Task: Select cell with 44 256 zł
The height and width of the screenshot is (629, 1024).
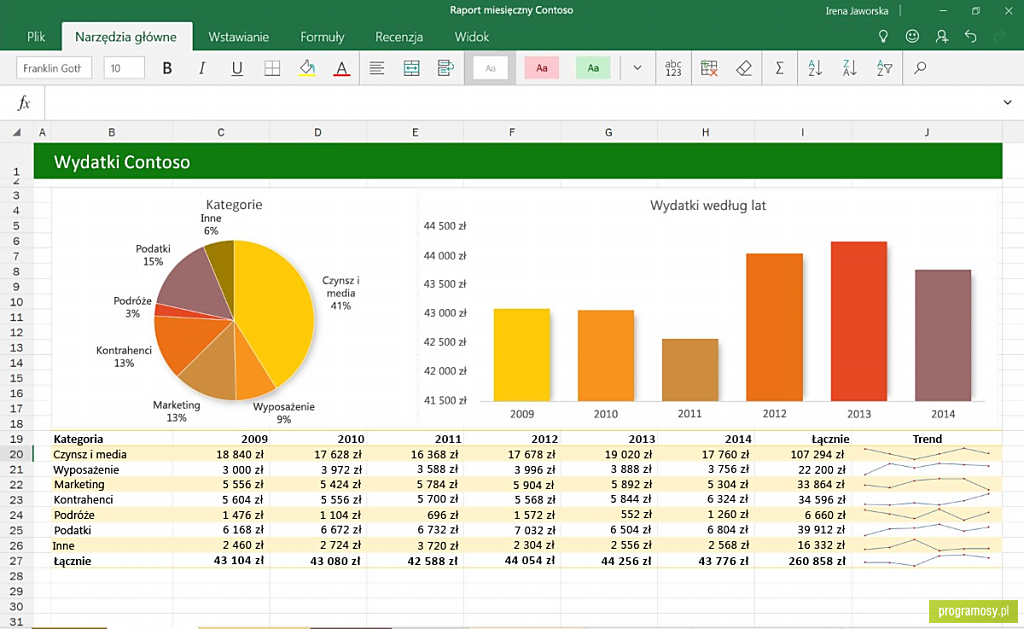Action: (x=609, y=560)
